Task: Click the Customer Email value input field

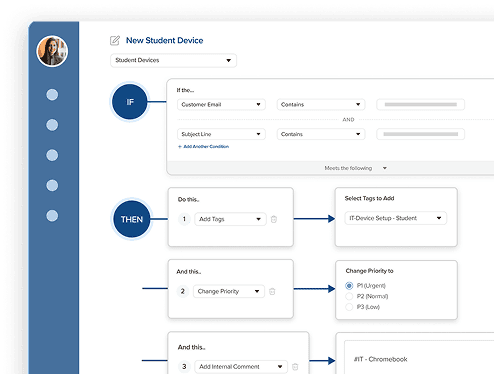Action: tap(420, 104)
